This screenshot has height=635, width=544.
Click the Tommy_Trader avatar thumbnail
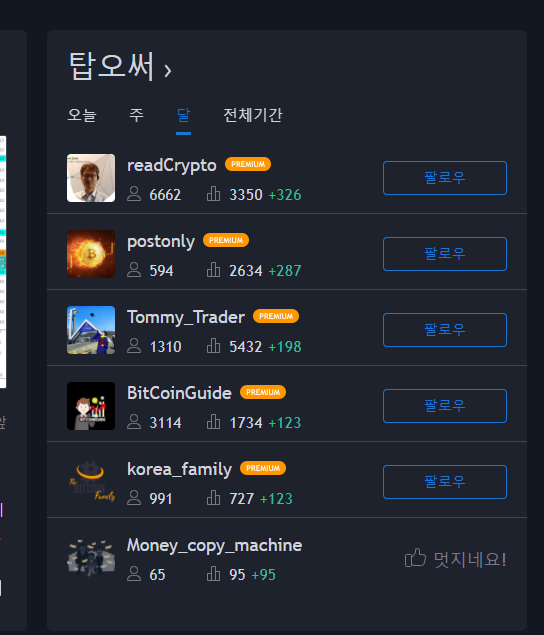[x=91, y=330]
